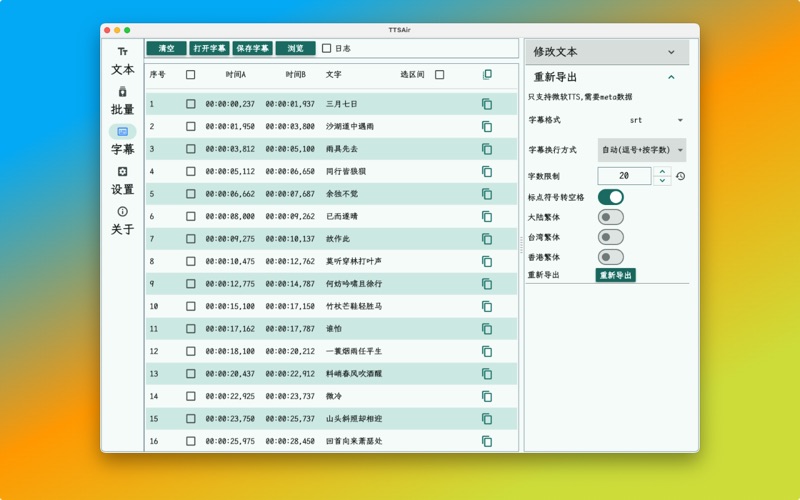Check the checkbox for row 4
Screen dimensions: 800x500
pyautogui.click(x=190, y=171)
